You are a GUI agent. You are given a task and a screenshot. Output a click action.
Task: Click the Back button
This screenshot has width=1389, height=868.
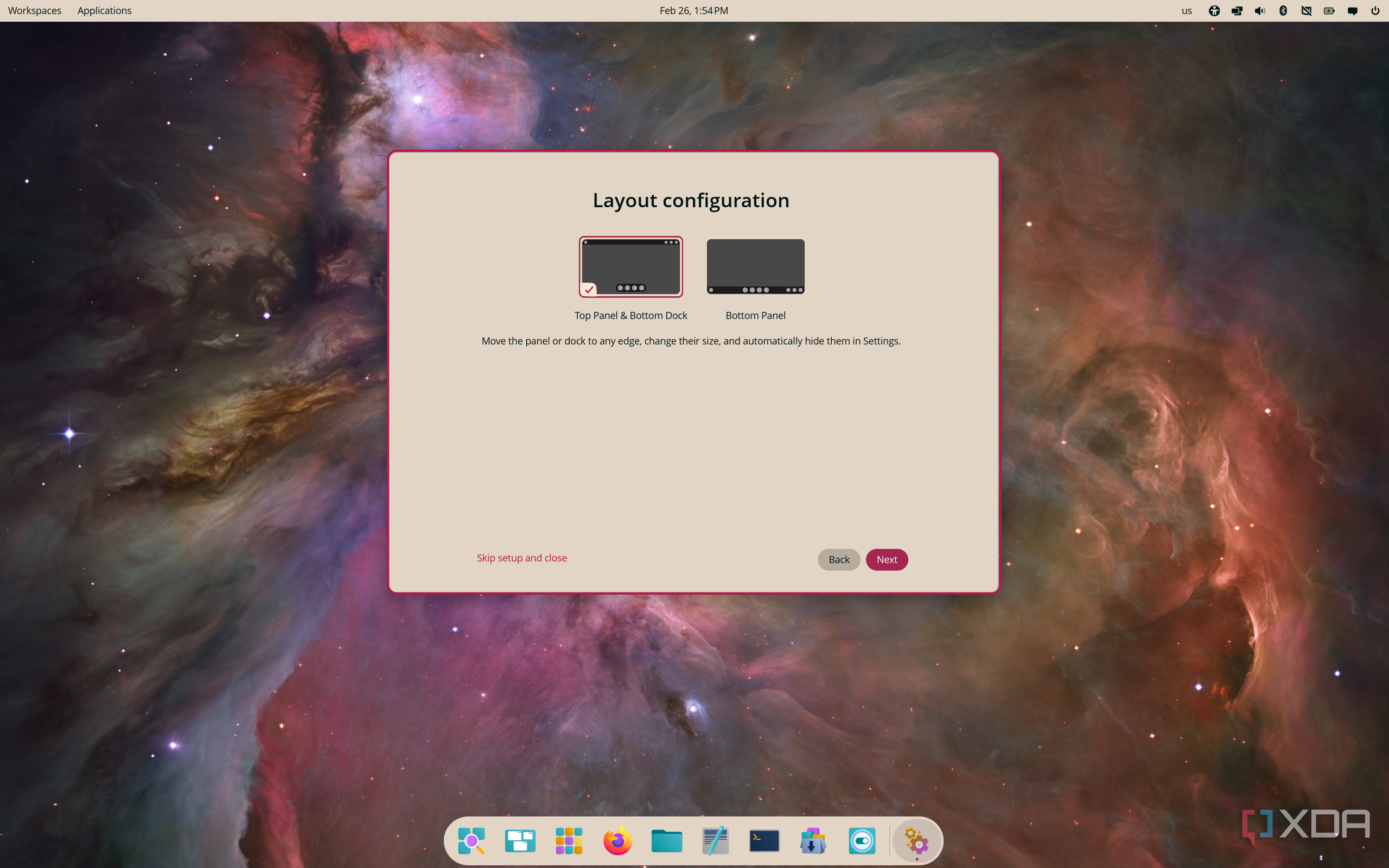click(839, 559)
